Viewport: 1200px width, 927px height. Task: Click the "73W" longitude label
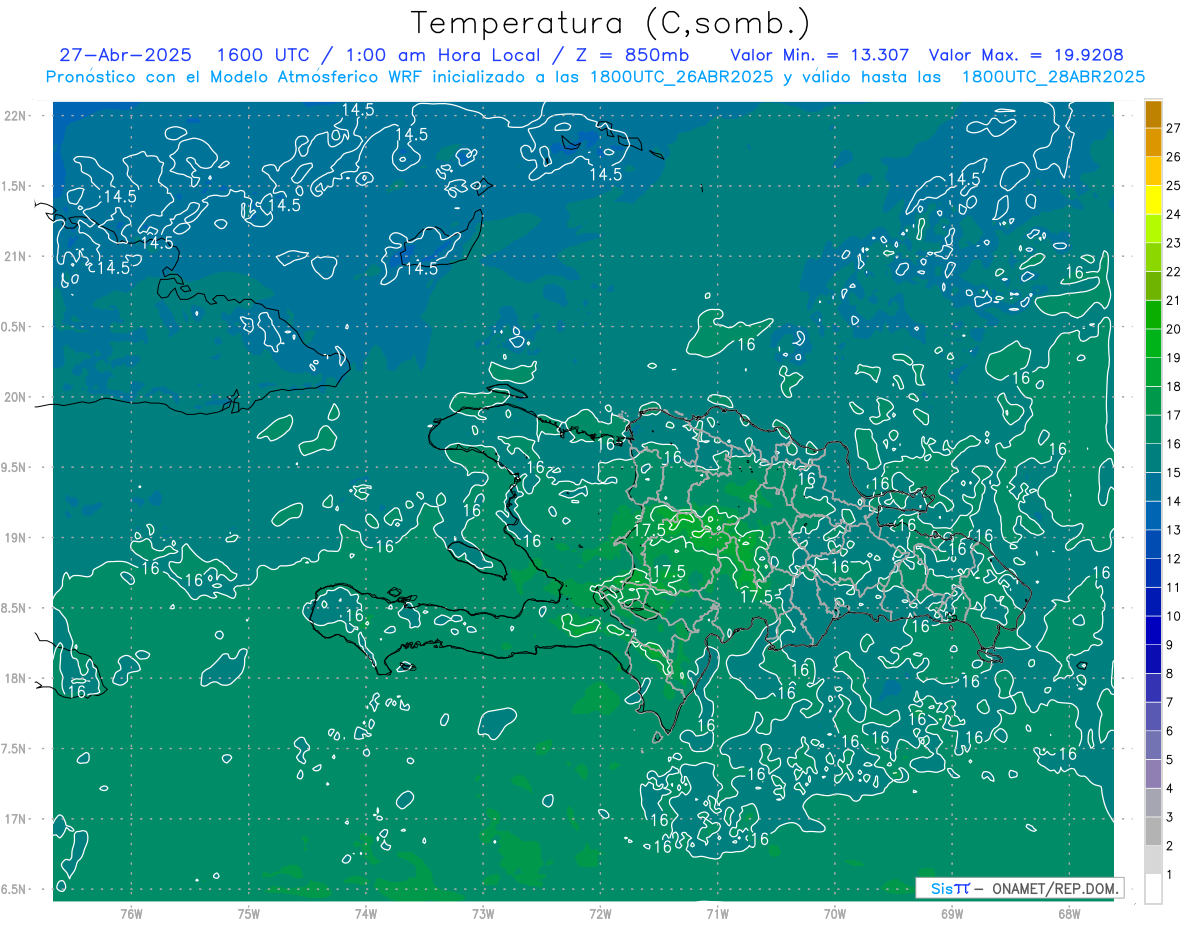click(483, 913)
